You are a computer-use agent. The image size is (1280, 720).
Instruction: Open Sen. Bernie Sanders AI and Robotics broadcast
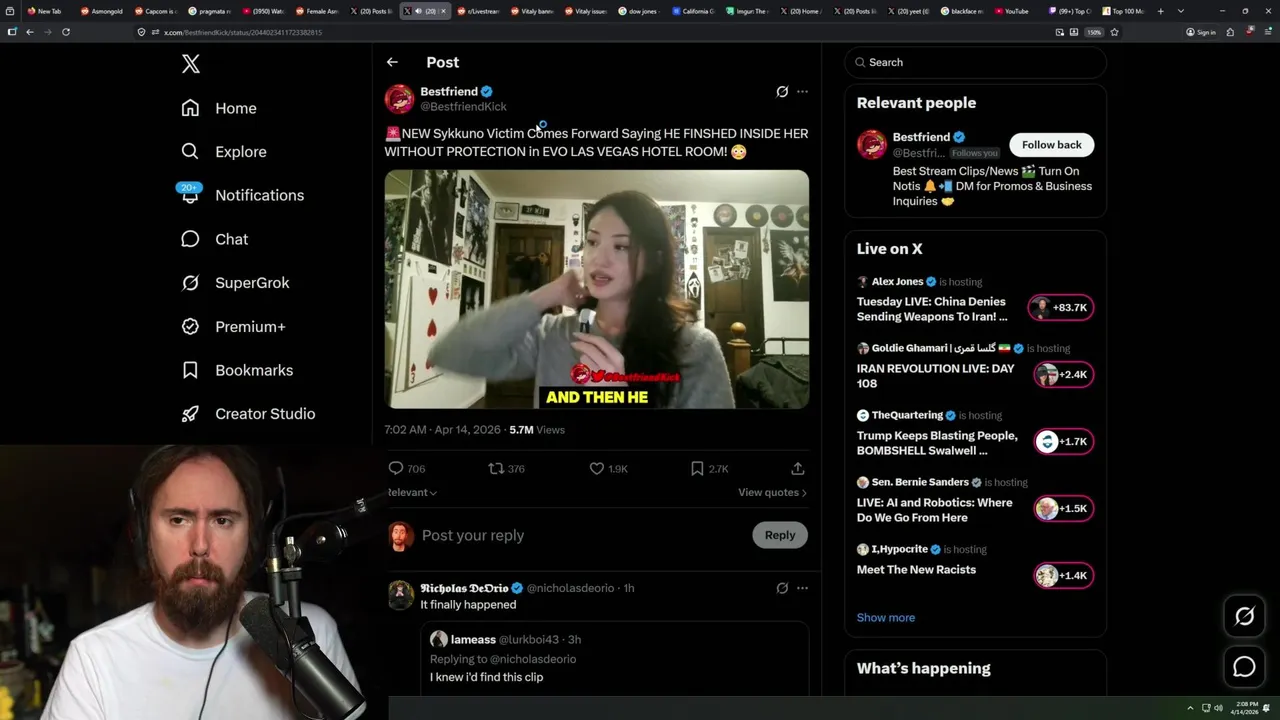coord(934,510)
